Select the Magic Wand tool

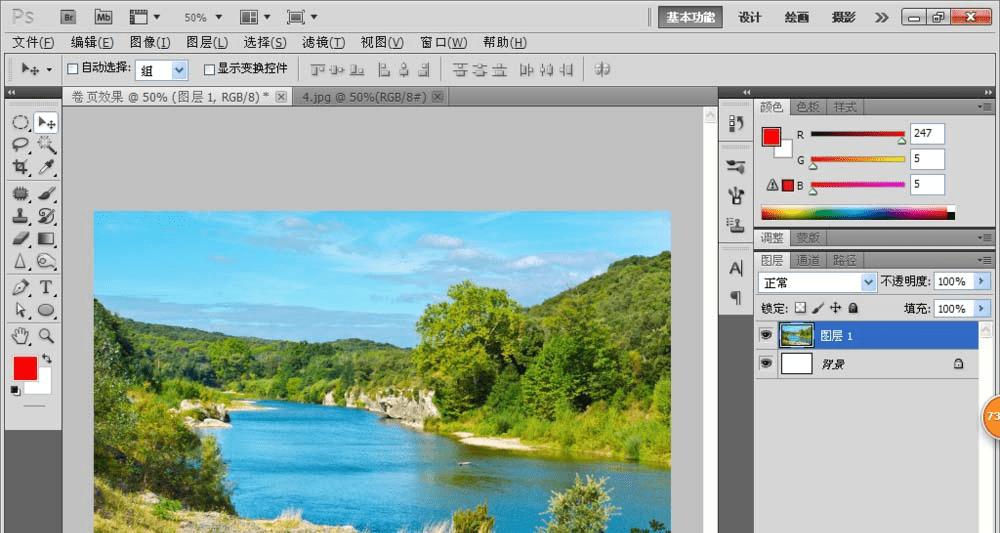tap(46, 145)
